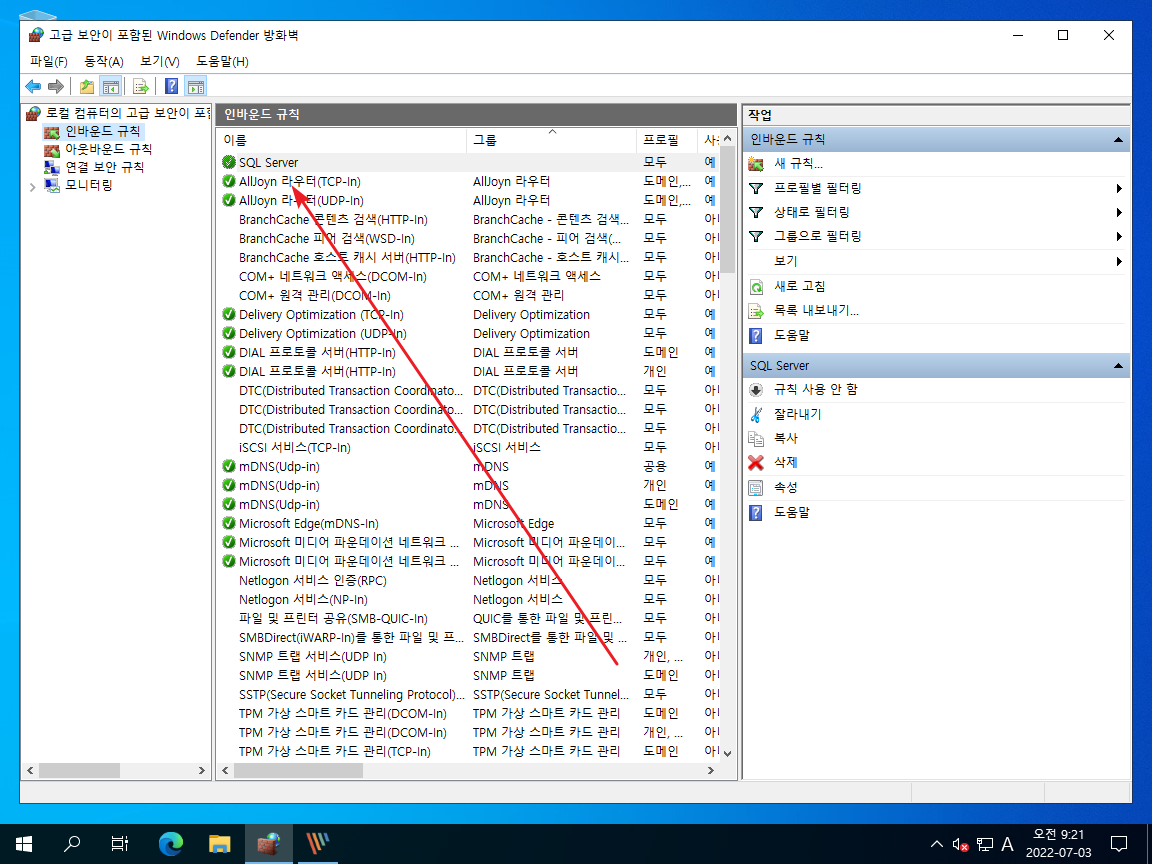Click the muted volume tray icon
Image resolution: width=1152 pixels, height=864 pixels.
(x=960, y=844)
